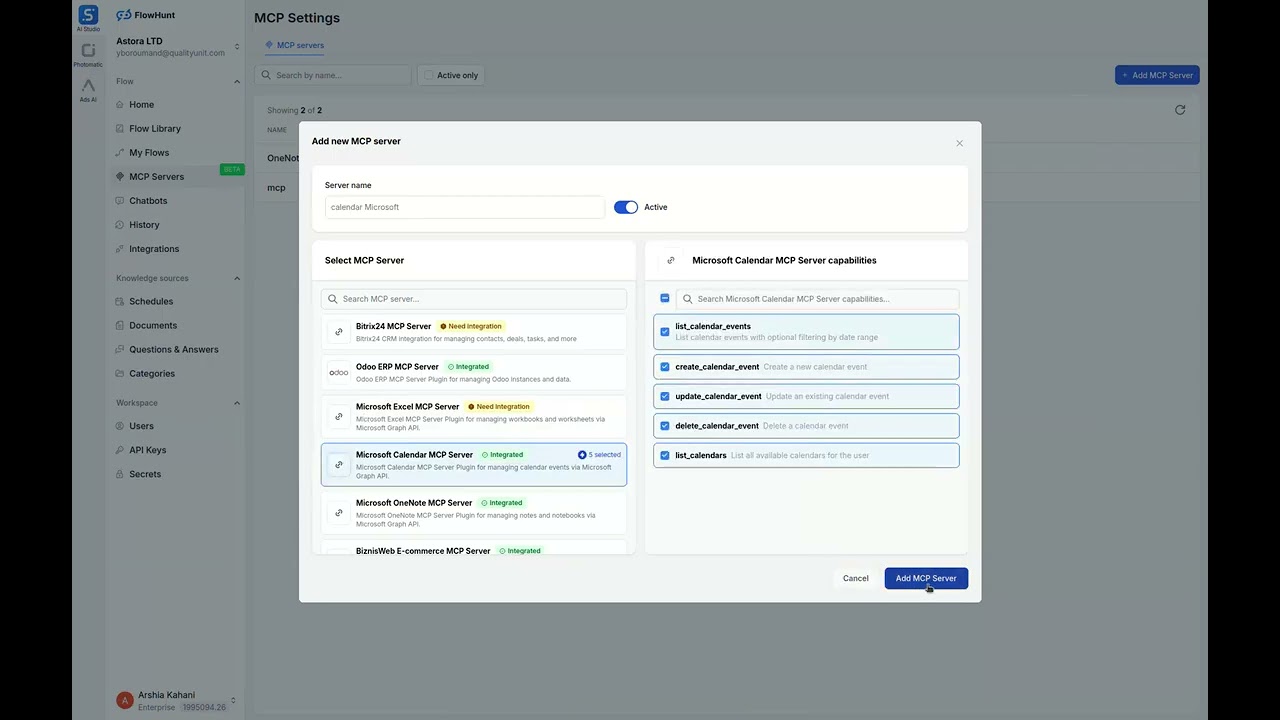Click the History sidebar icon
Image resolution: width=1280 pixels, height=720 pixels.
tap(120, 224)
